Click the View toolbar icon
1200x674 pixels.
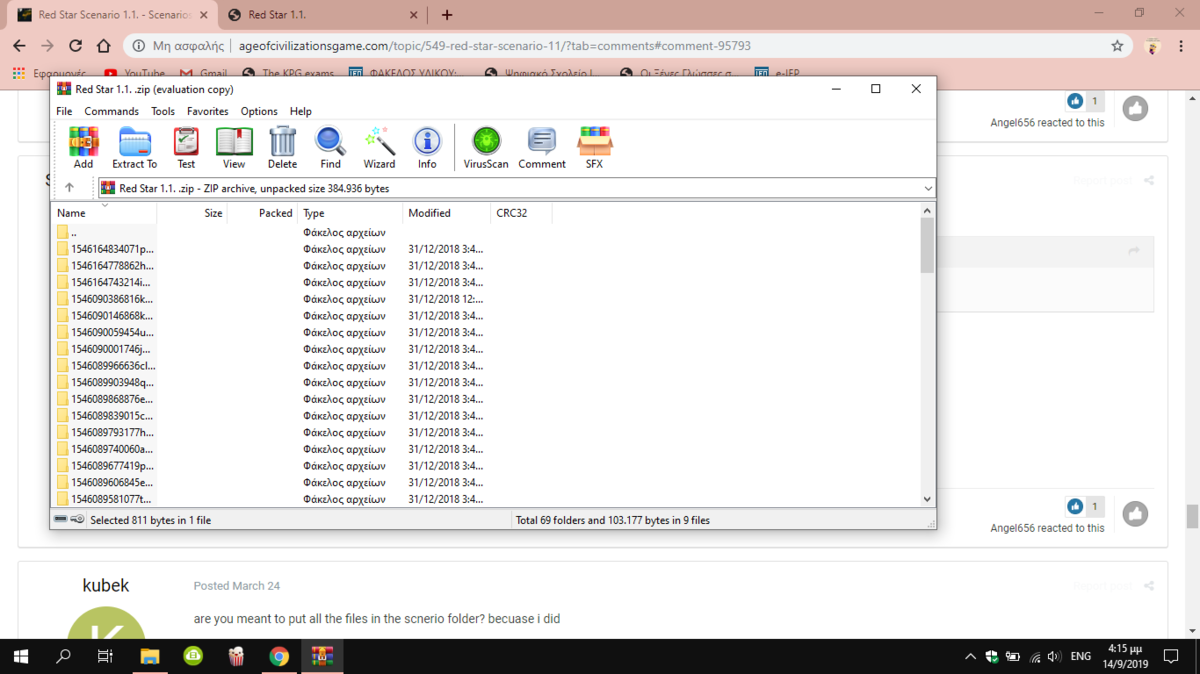(234, 147)
